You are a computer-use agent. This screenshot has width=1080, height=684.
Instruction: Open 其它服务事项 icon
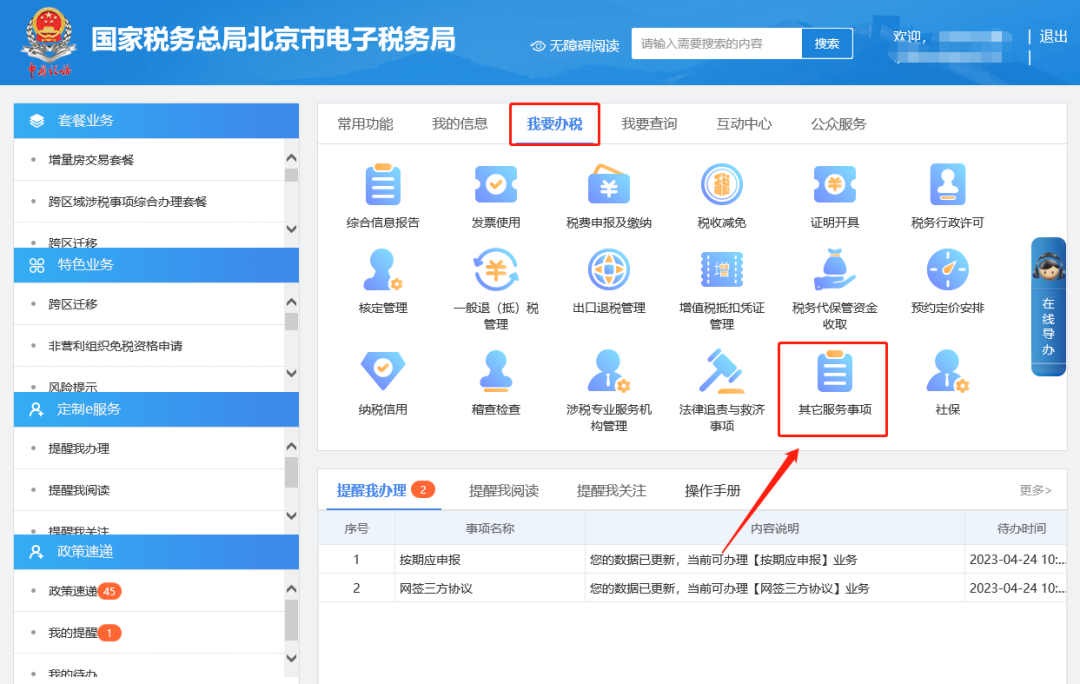pyautogui.click(x=834, y=374)
